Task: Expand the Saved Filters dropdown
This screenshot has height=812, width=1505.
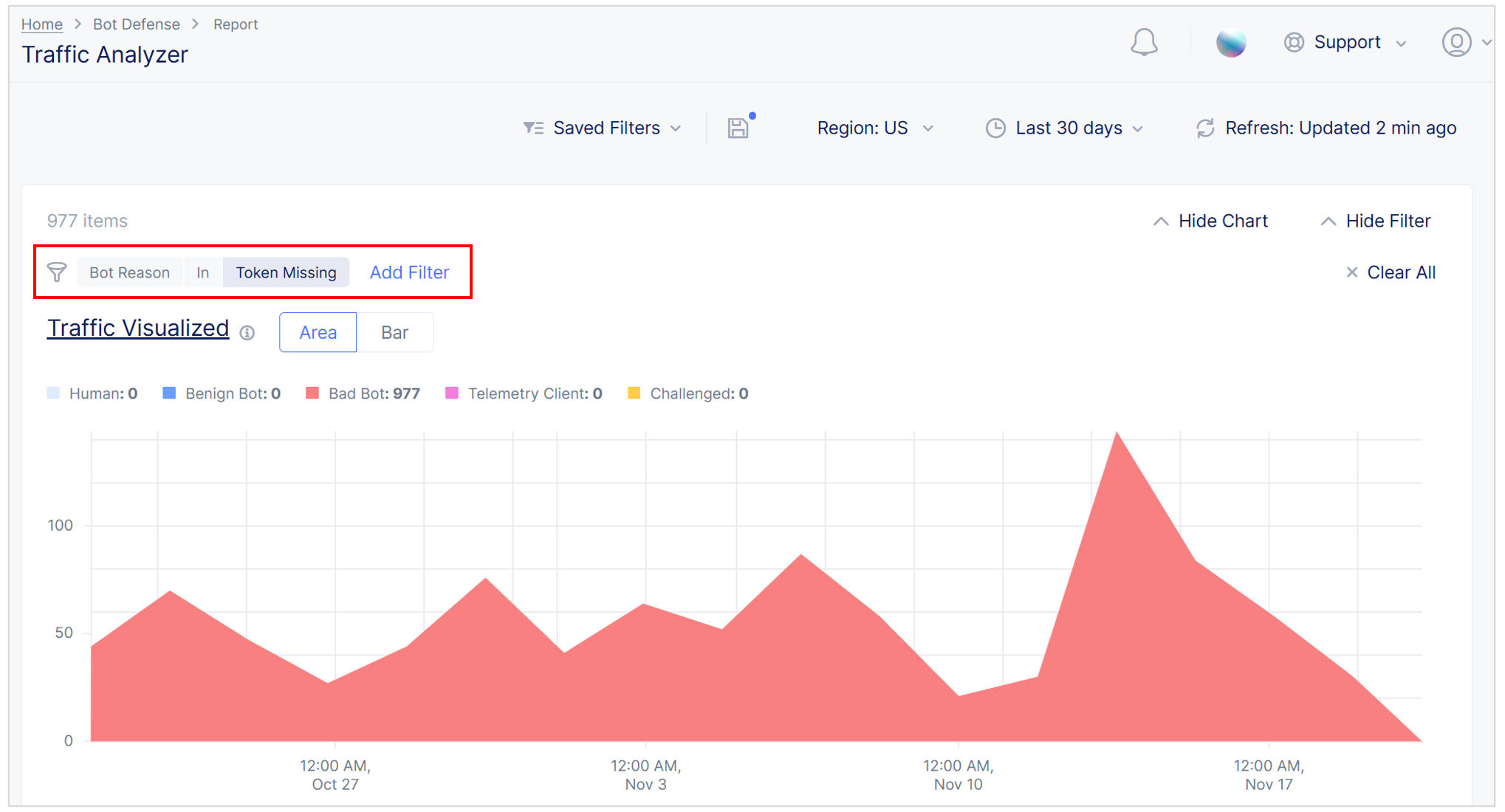Action: [x=606, y=127]
